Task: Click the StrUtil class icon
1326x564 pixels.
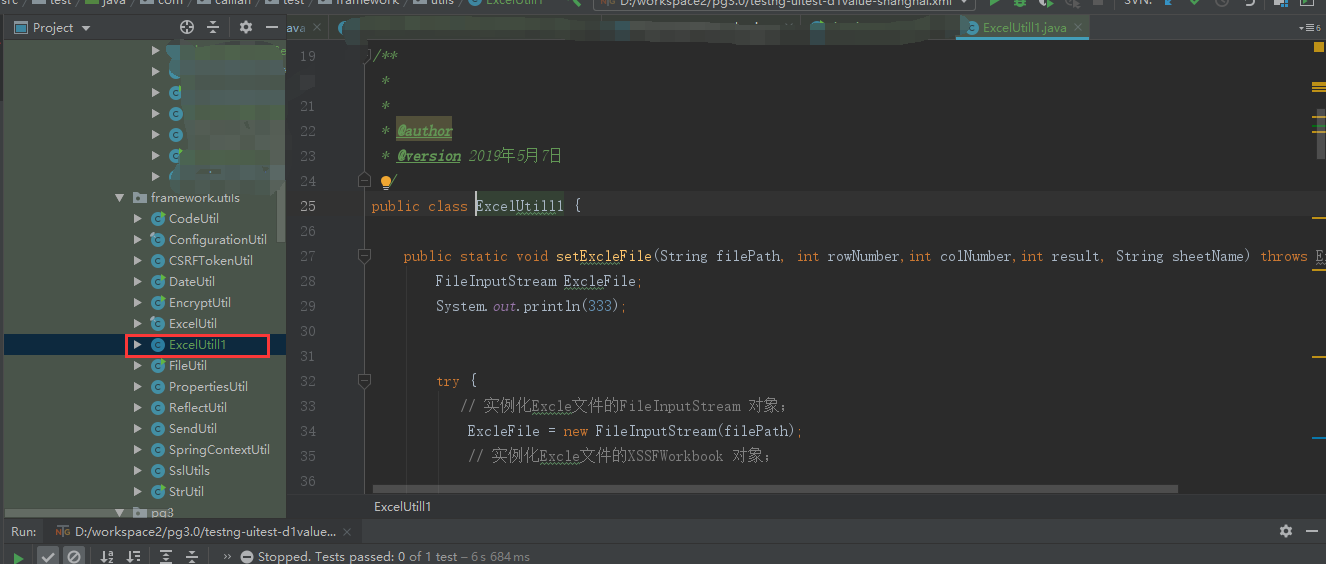Action: [157, 492]
